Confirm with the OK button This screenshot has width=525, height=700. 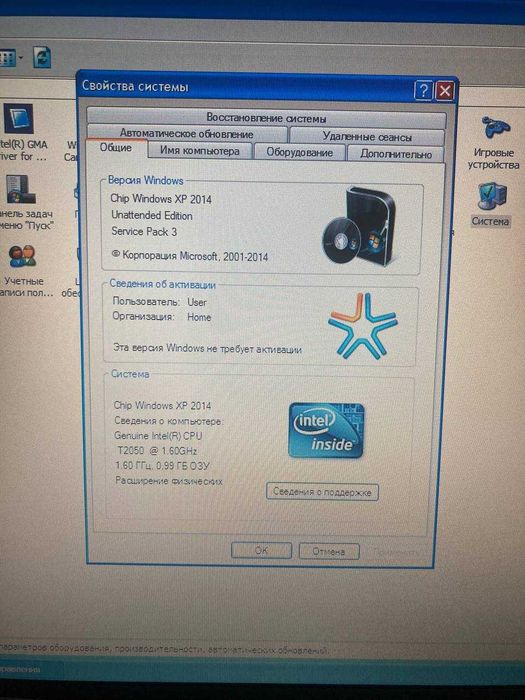(261, 550)
